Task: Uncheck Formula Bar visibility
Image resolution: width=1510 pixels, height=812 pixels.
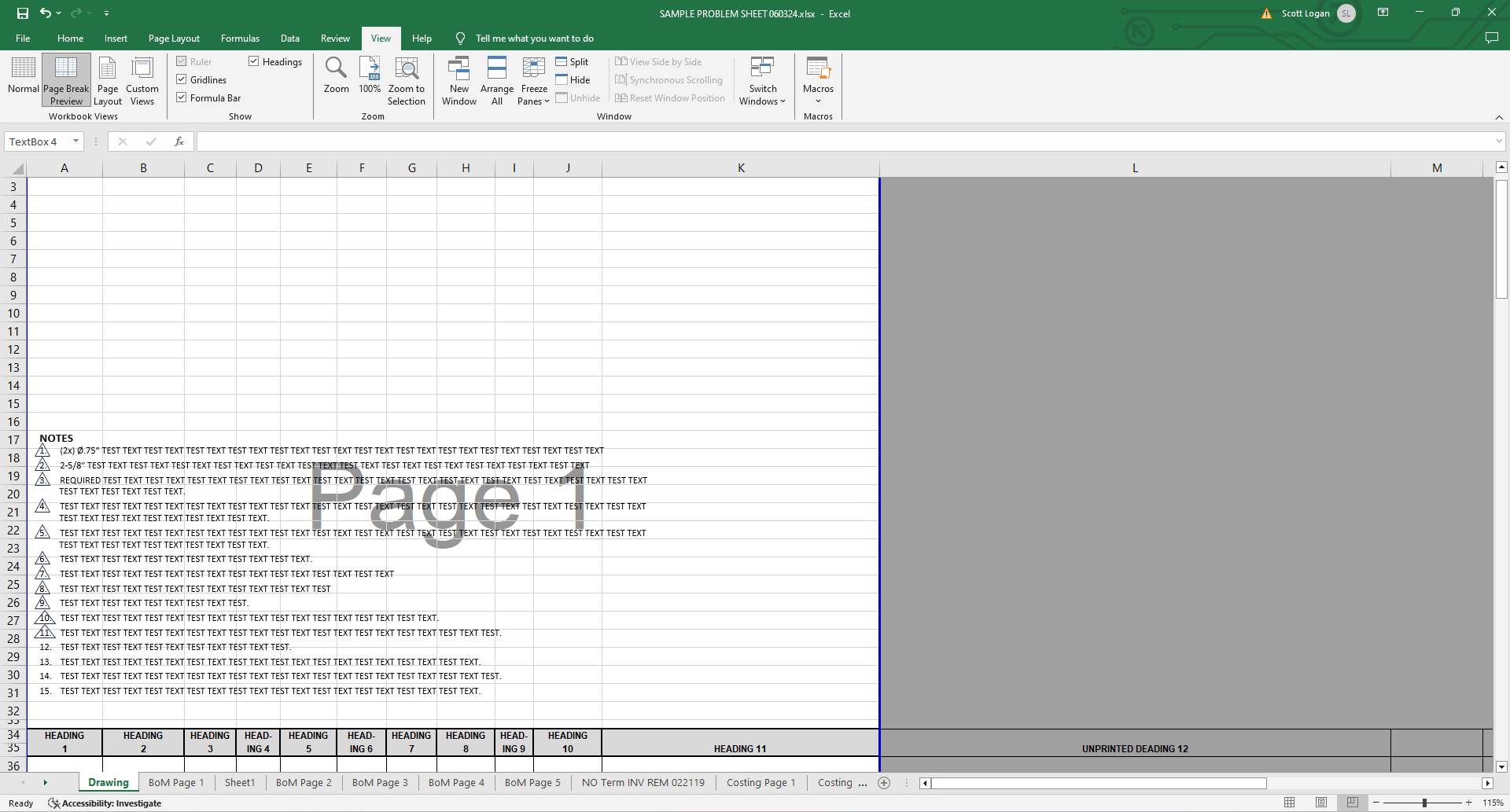Action: point(182,97)
